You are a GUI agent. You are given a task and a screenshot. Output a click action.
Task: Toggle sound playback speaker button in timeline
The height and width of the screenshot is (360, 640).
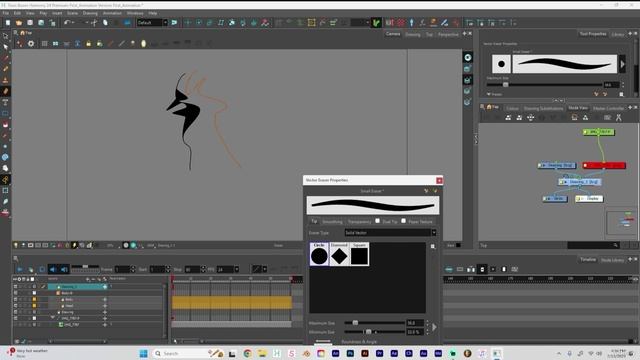click(53, 269)
